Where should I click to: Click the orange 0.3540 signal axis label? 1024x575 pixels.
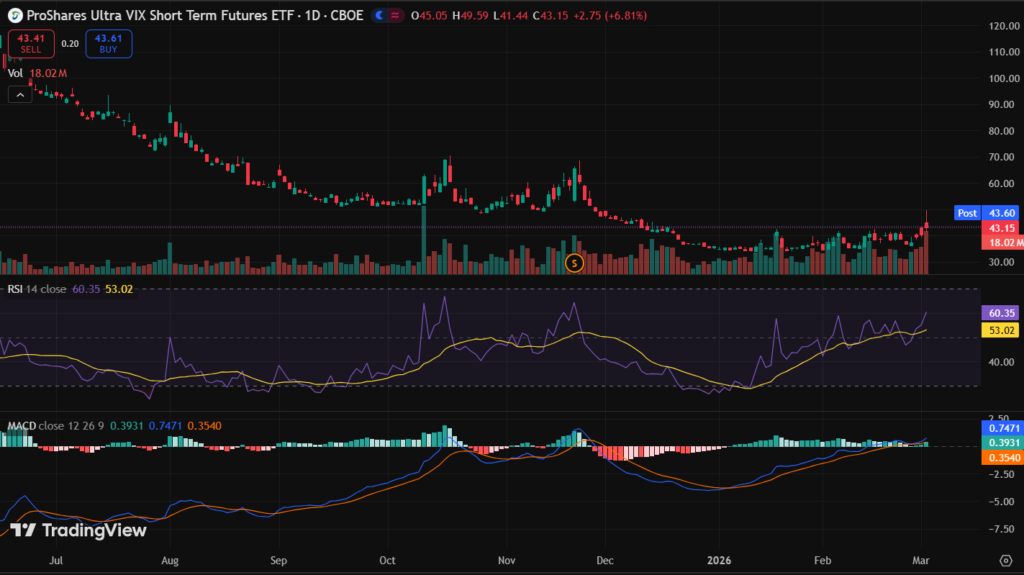pos(1002,457)
